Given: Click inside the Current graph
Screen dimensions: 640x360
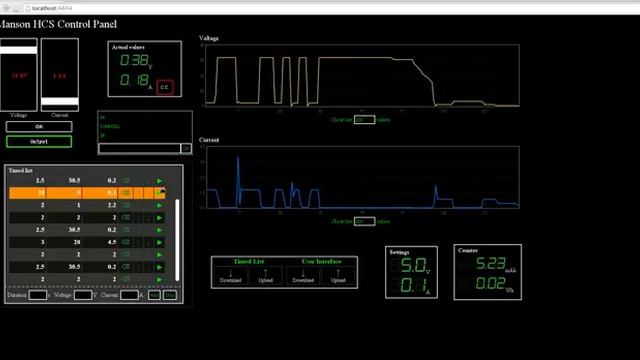Looking at the screenshot, I should (x=362, y=177).
